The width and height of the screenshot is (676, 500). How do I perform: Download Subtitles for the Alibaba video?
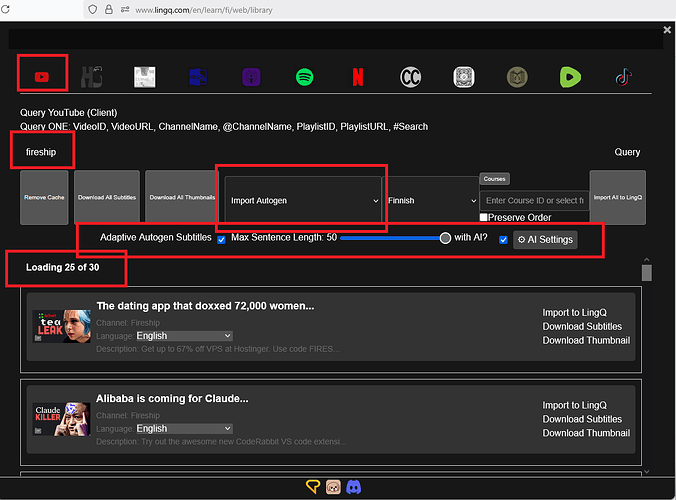coord(582,419)
